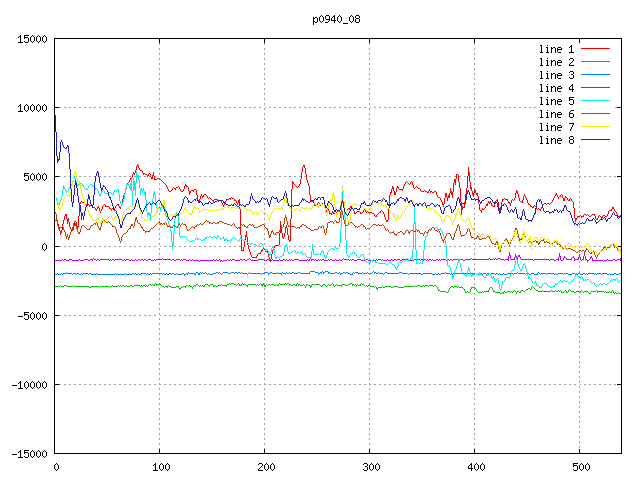Click the dark blue line 8 legend swatch
The height and width of the screenshot is (480, 640).
click(596, 140)
